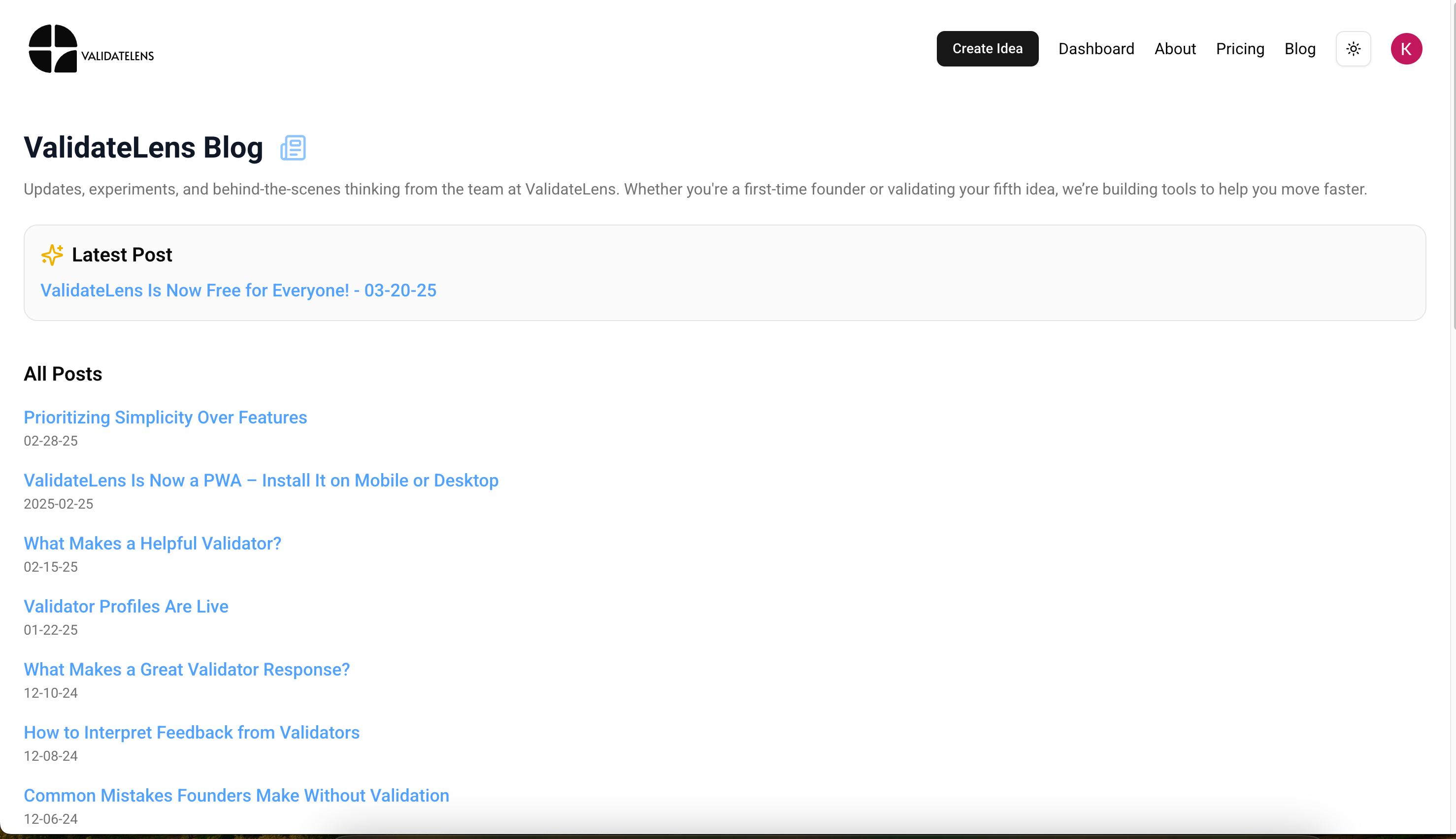The height and width of the screenshot is (839, 1456).
Task: Open How to Interpret Feedback from Validators
Action: [192, 732]
